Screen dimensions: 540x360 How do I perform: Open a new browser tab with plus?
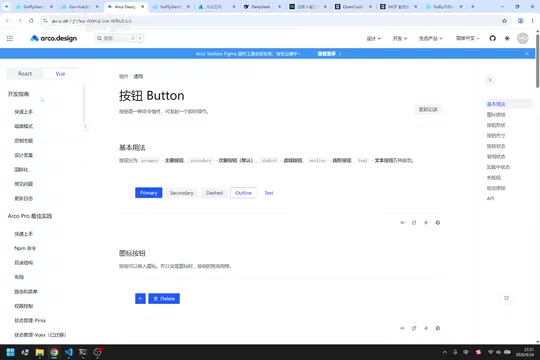(x=472, y=7)
